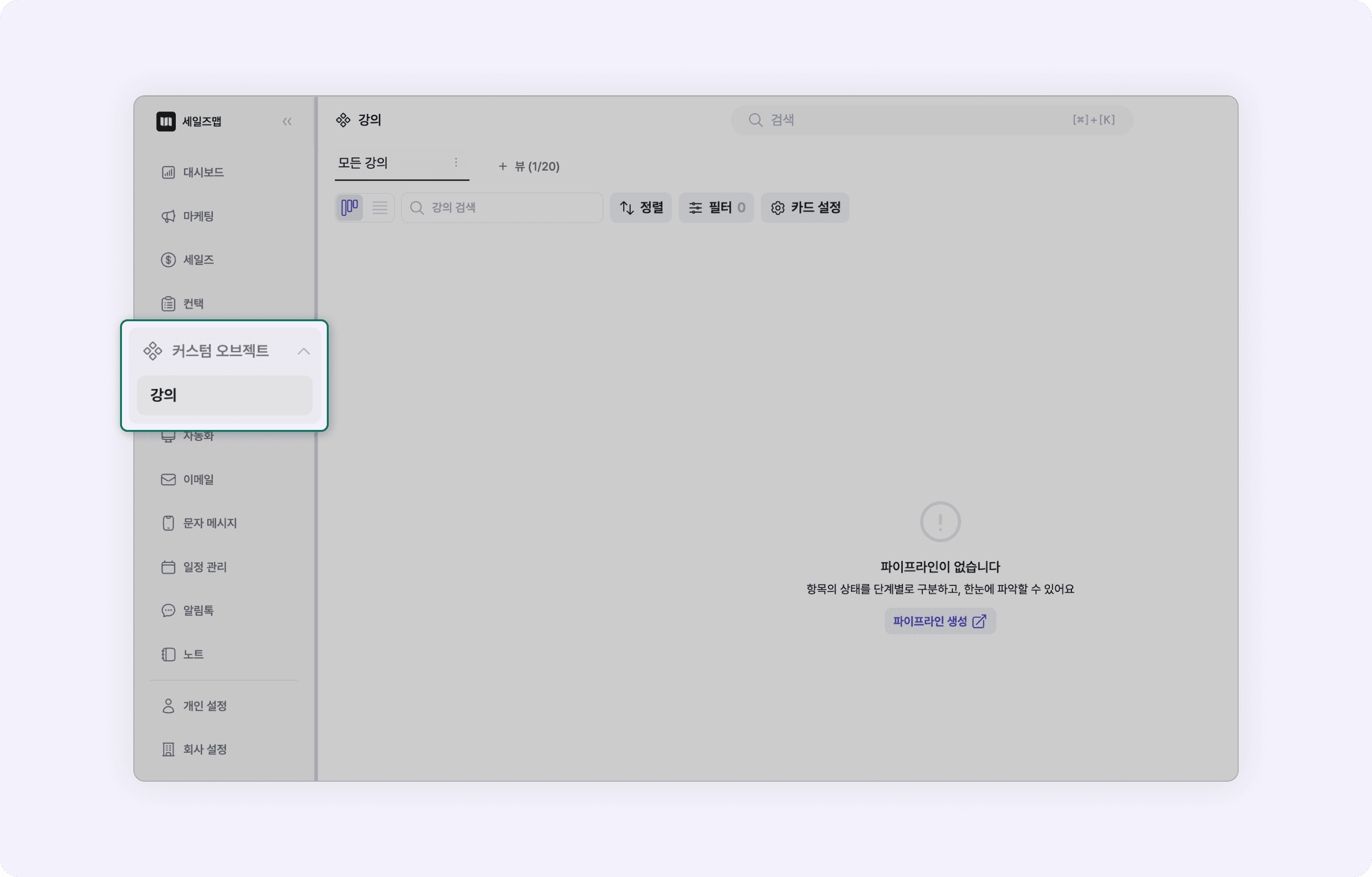Open 마케팅 megaphone menu item
Viewport: 1372px width, 877px height.
(x=198, y=216)
